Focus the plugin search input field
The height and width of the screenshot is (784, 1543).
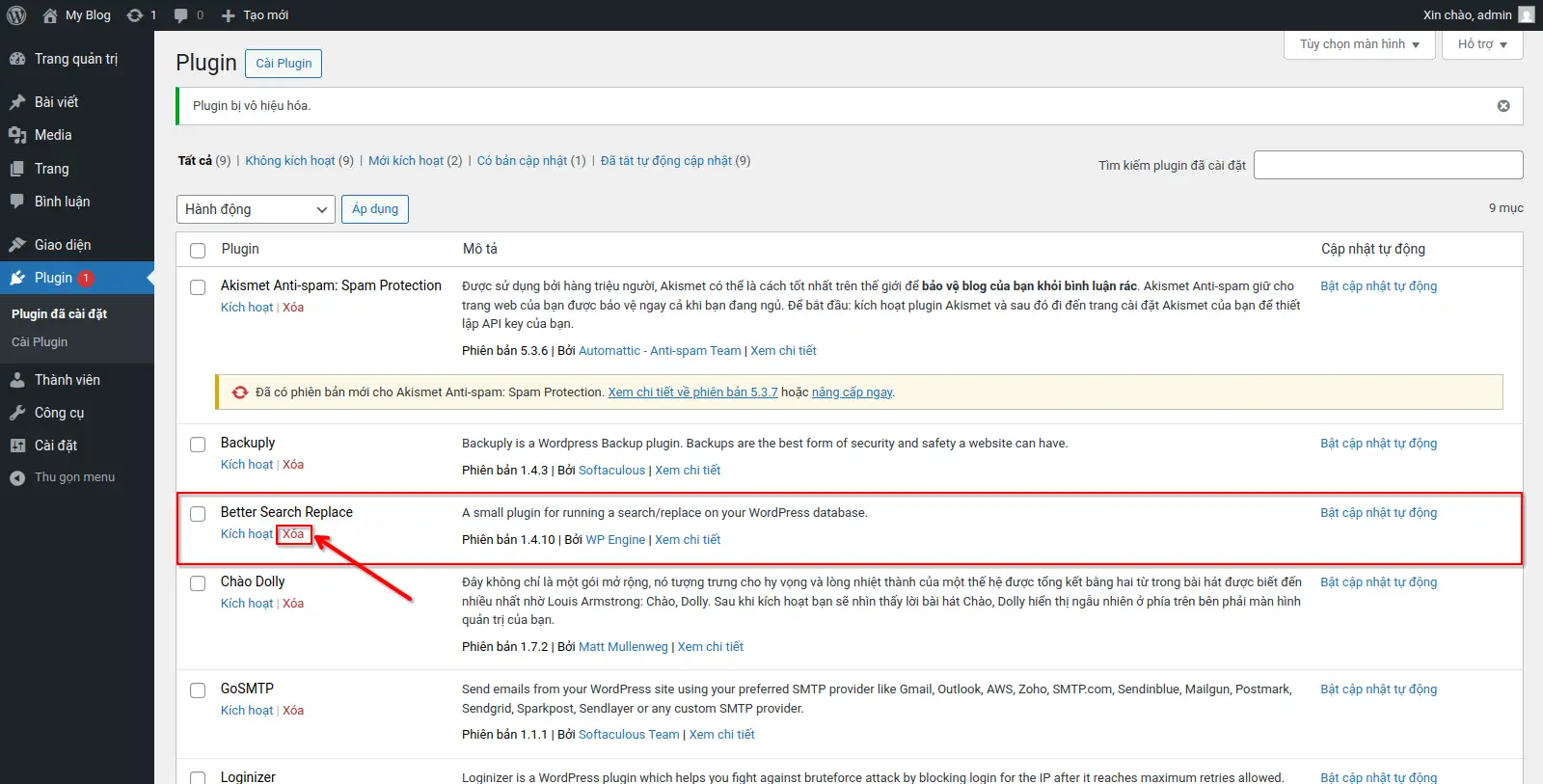coord(1388,165)
